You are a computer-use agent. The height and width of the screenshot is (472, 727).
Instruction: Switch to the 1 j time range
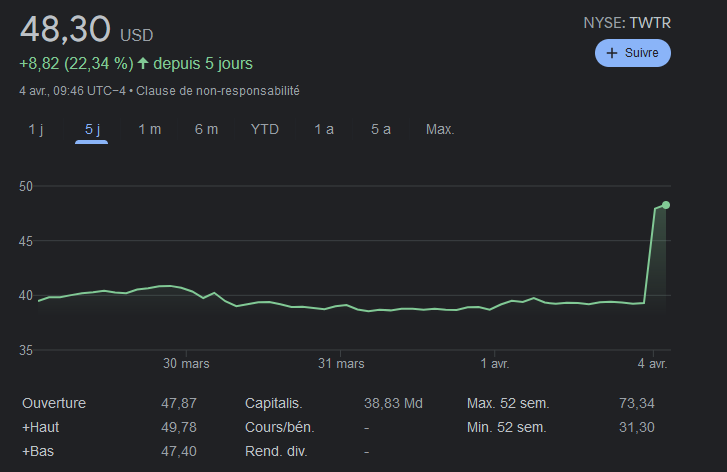coord(36,129)
